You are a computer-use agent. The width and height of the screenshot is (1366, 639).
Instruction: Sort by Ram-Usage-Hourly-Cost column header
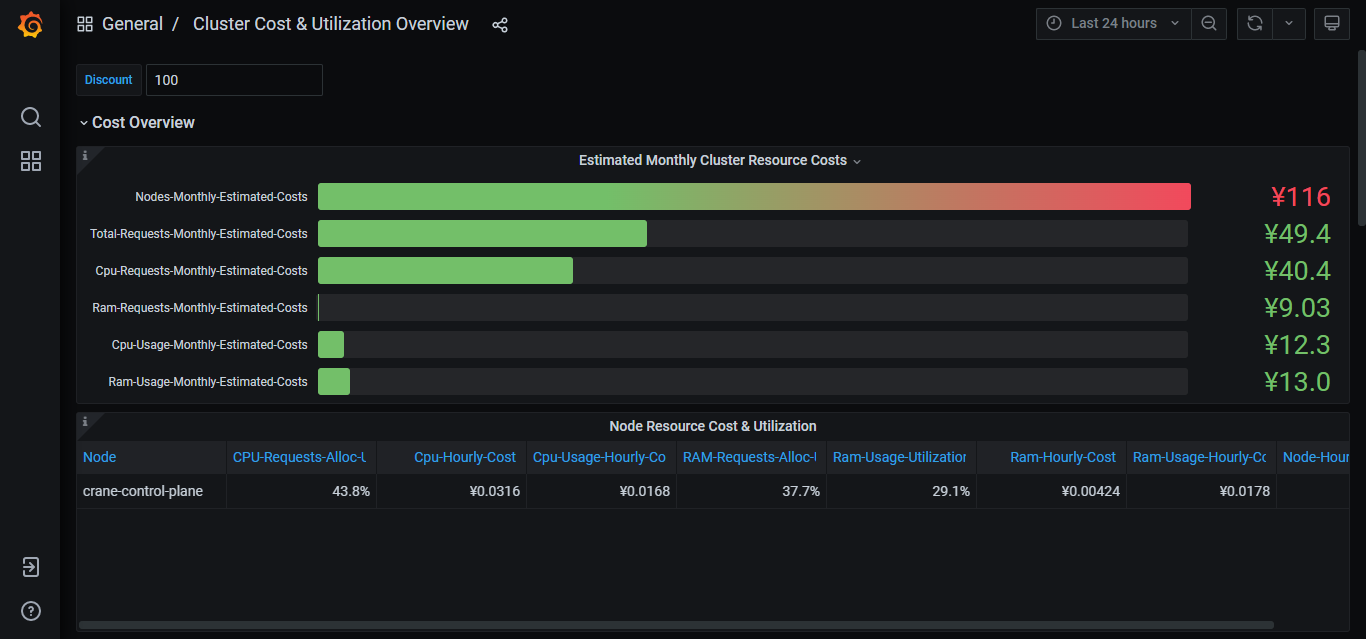(1201, 457)
